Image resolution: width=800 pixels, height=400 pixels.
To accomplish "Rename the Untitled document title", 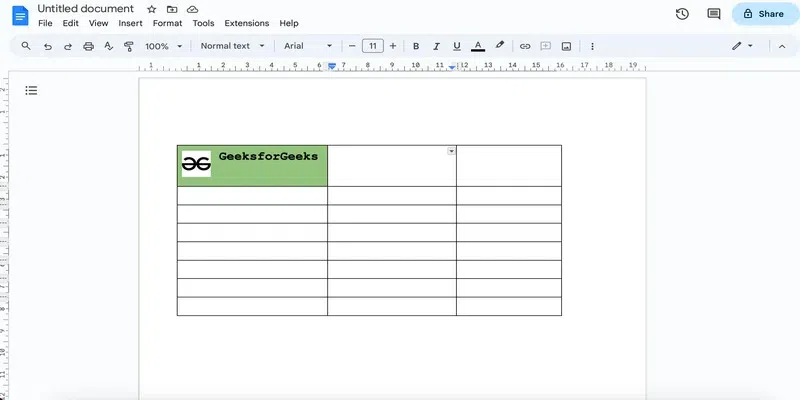I will tap(86, 9).
